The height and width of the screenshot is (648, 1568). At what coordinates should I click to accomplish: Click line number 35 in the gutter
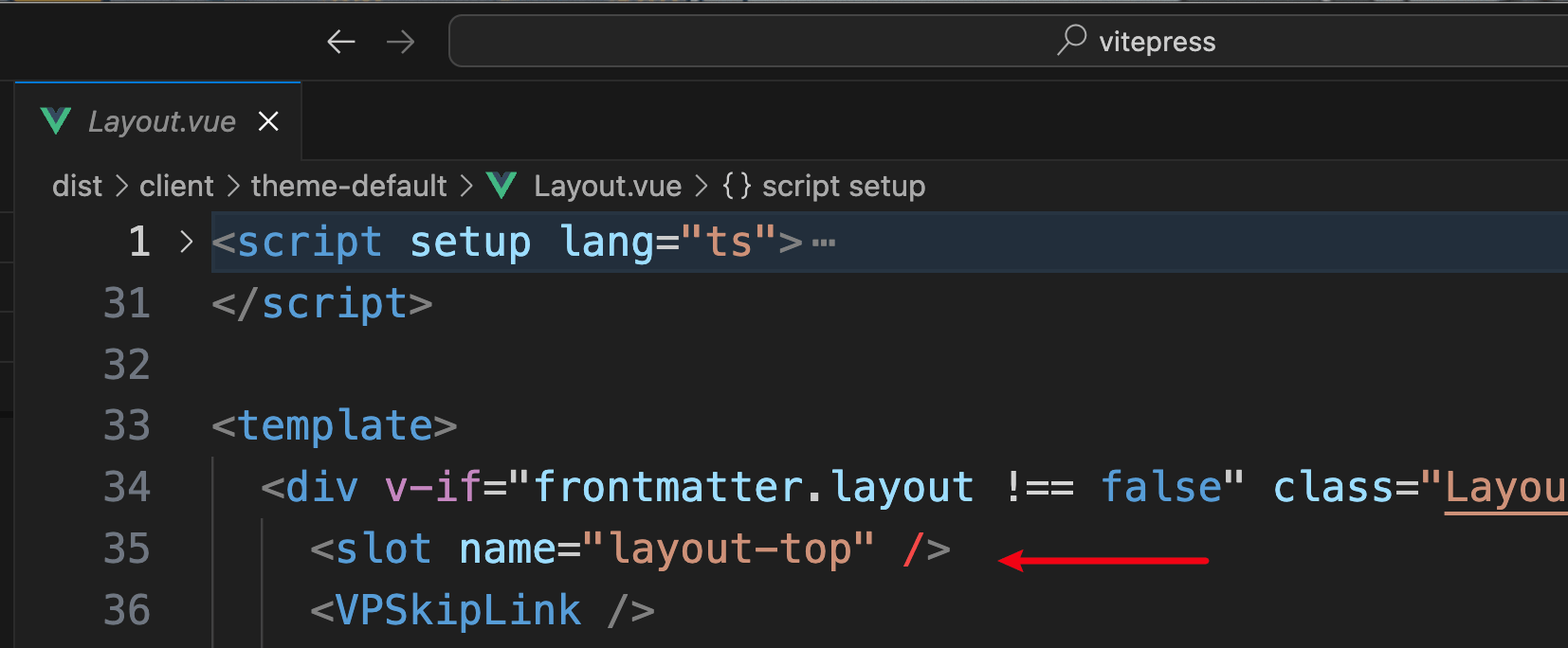tap(127, 549)
